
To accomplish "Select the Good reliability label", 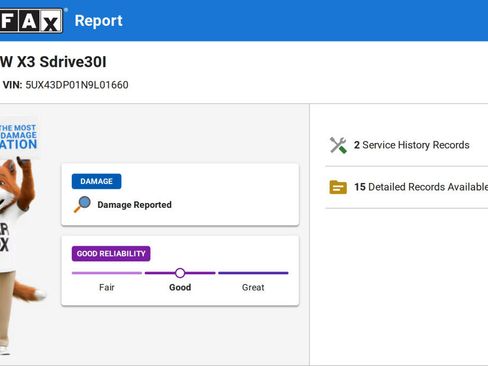I will point(180,287).
